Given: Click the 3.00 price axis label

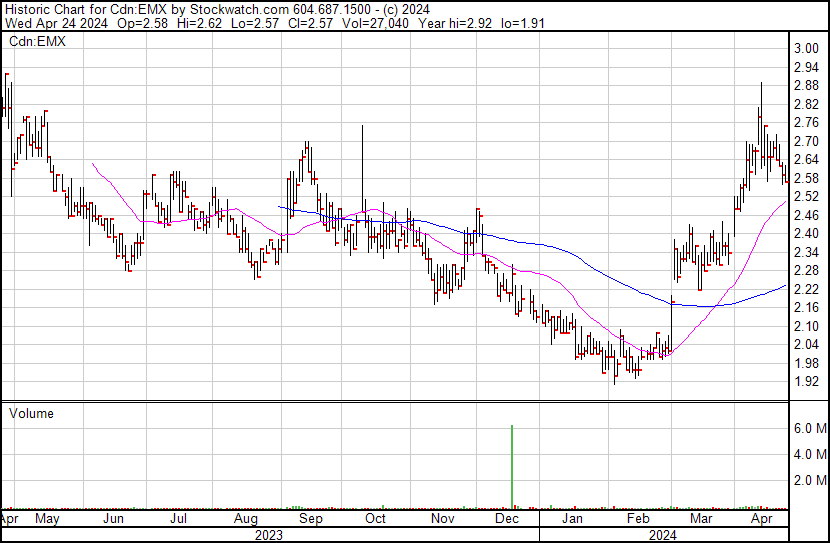Looking at the screenshot, I should (x=807, y=49).
